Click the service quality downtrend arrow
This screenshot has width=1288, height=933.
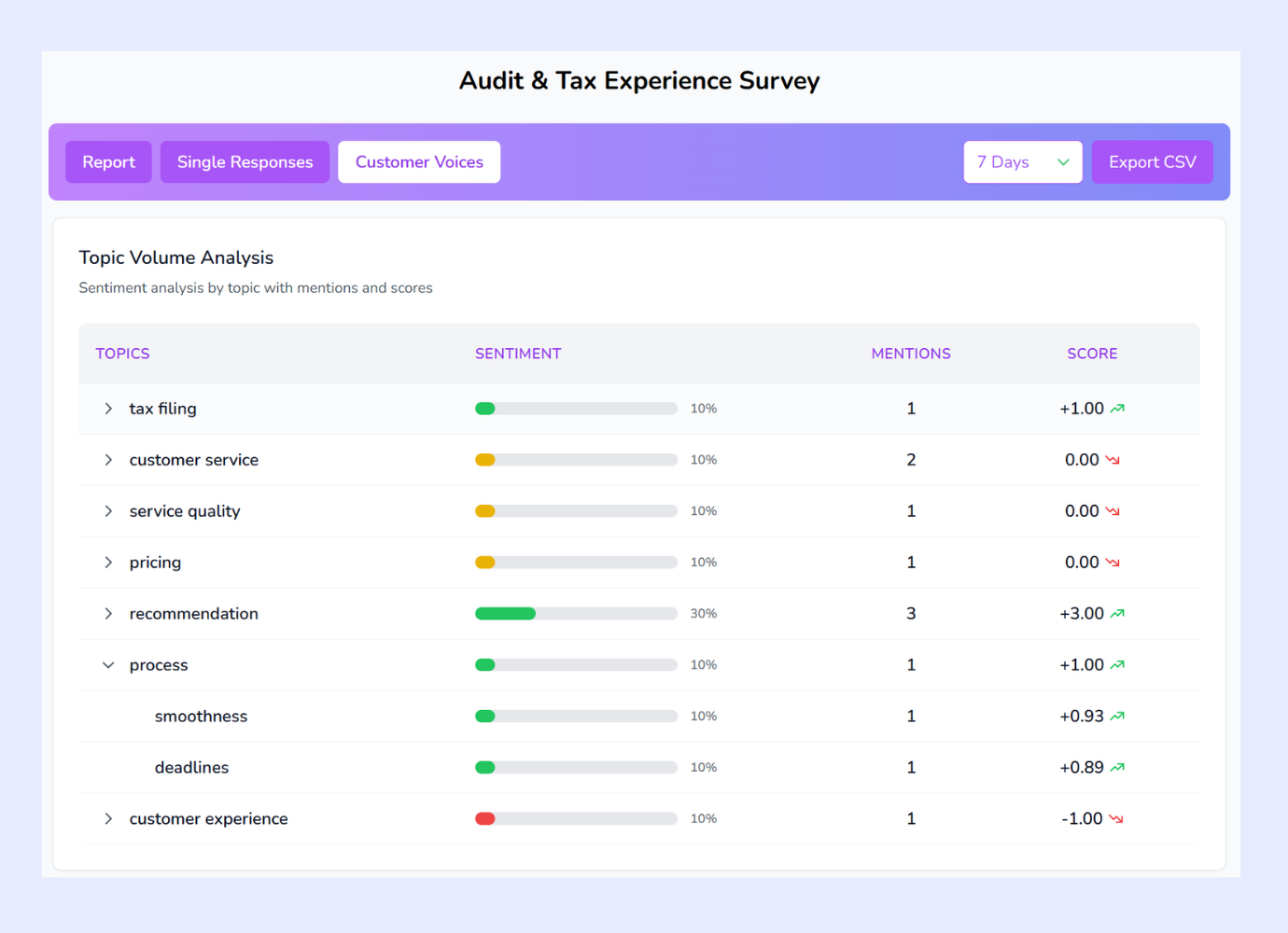click(x=1113, y=510)
